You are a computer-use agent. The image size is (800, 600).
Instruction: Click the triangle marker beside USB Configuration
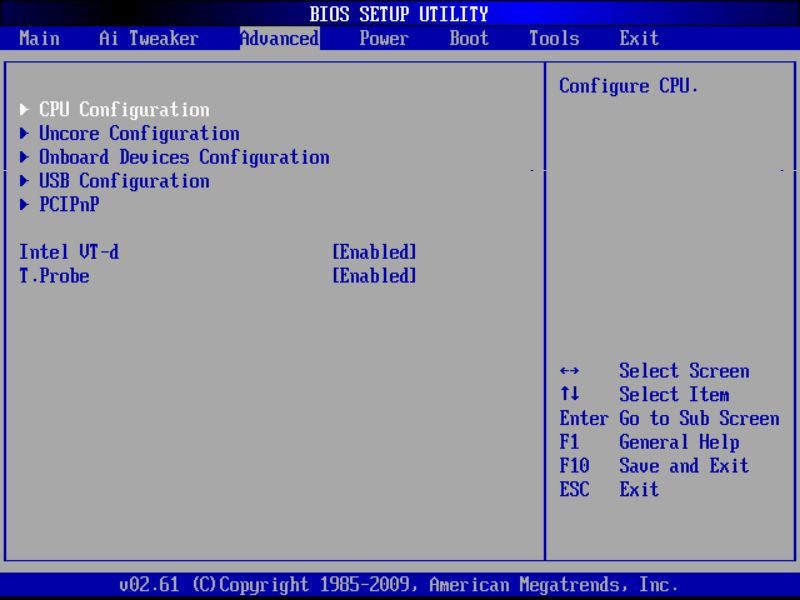coord(24,182)
